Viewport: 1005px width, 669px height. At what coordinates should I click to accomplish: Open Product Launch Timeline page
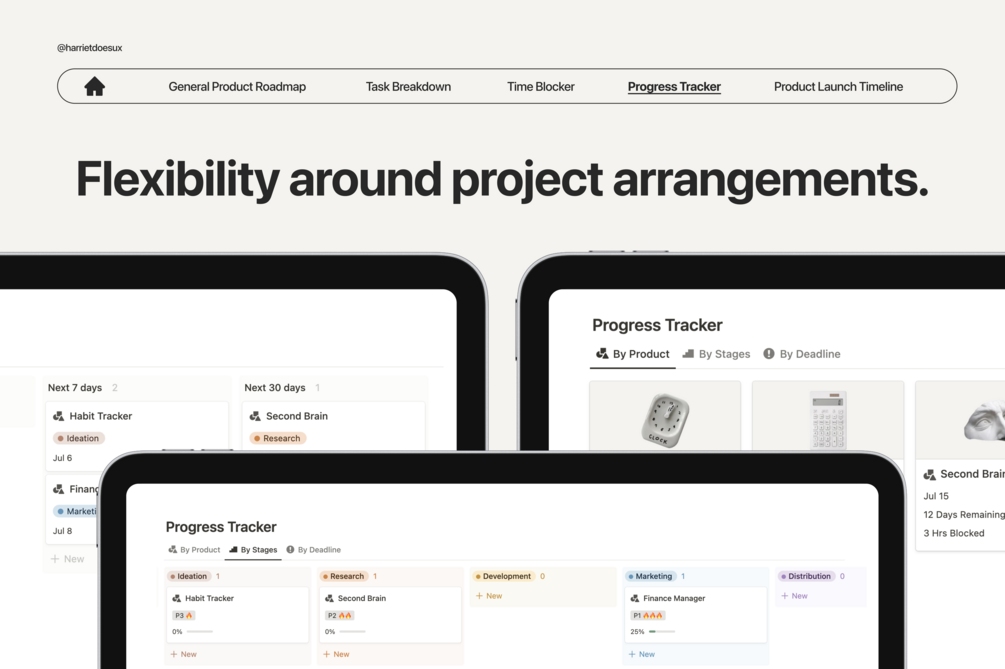tap(838, 87)
